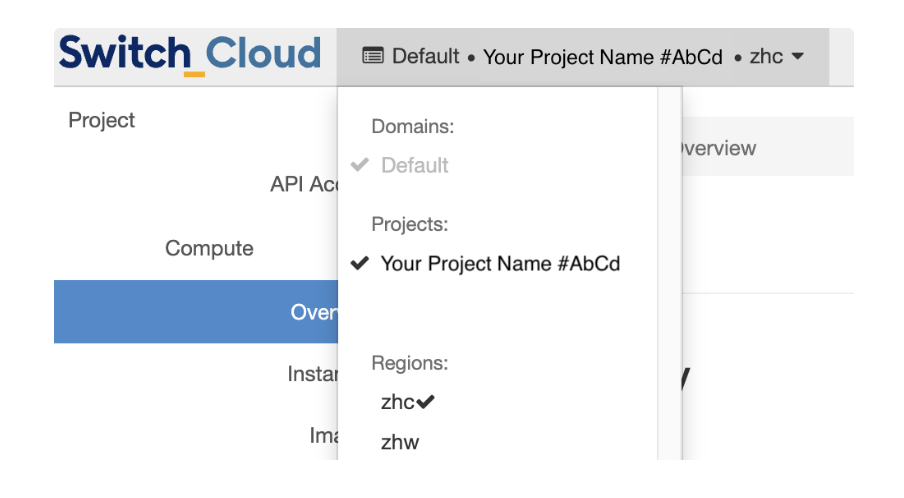Expand the Default project and region dropdown
Image resolution: width=904 pixels, height=498 pixels.
583,56
